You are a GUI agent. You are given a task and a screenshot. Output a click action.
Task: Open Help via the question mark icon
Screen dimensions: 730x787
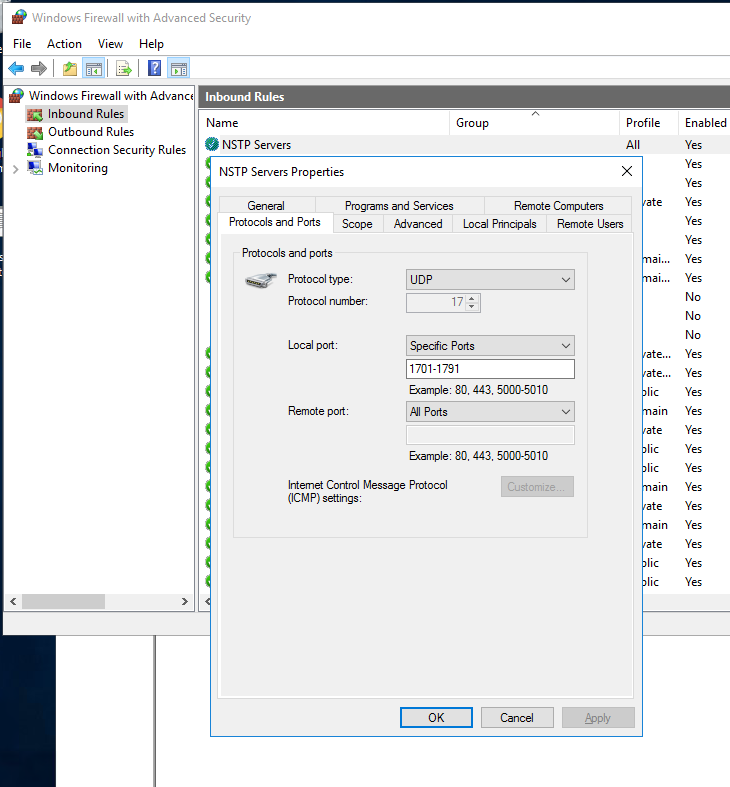155,69
